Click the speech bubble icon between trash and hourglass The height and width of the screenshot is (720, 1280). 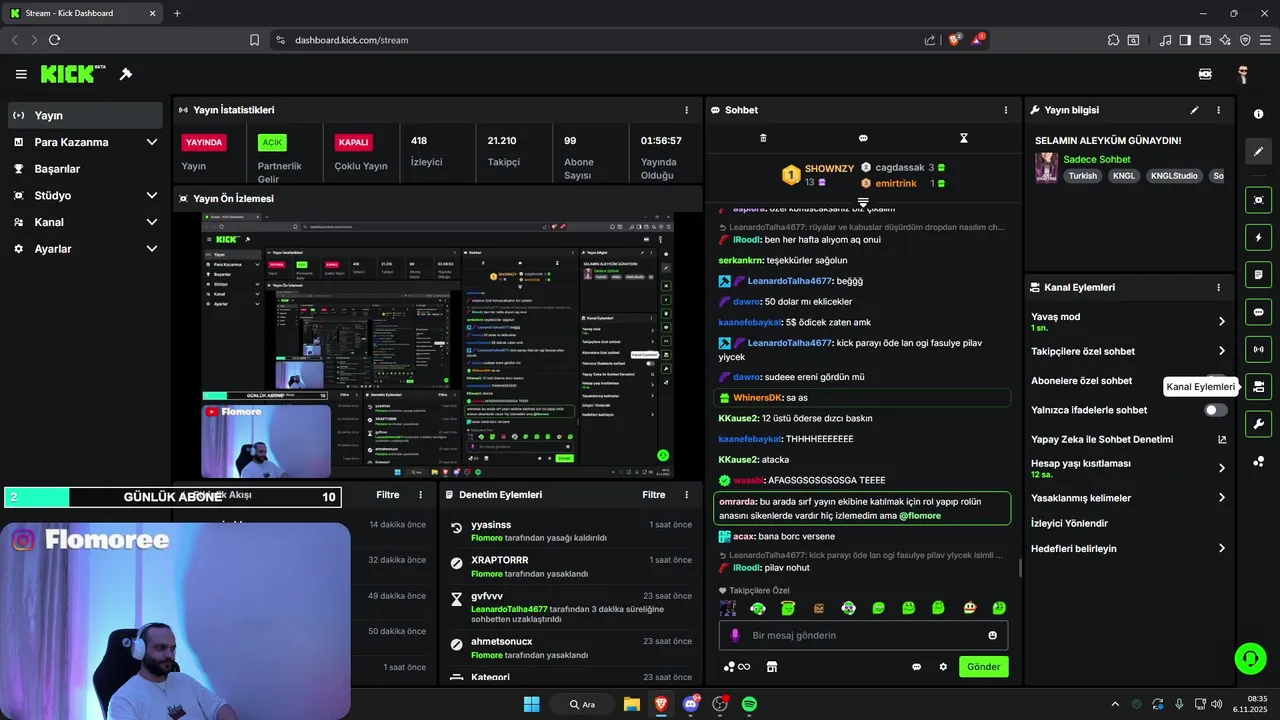[863, 138]
